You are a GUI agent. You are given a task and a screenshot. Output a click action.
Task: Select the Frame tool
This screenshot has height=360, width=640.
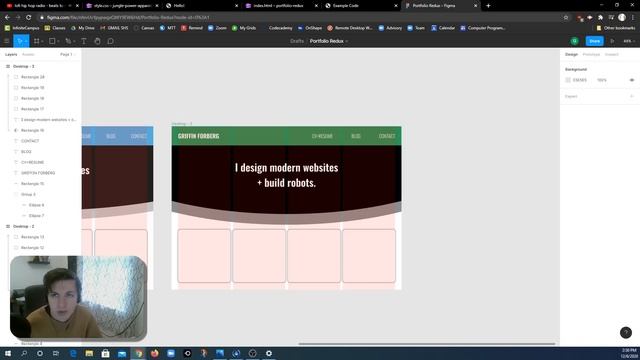(x=36, y=41)
